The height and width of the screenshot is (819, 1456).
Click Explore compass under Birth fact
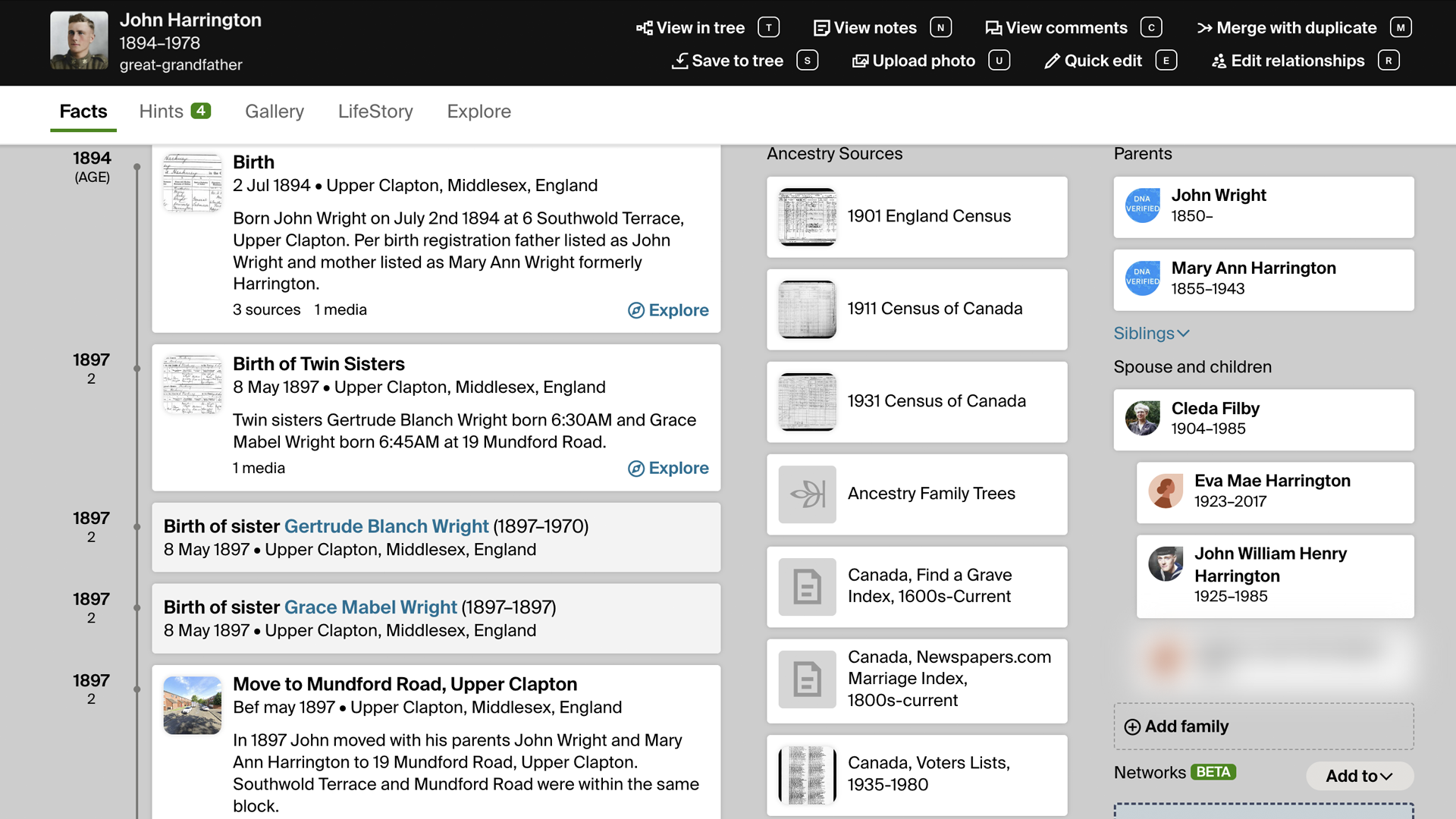point(636,310)
